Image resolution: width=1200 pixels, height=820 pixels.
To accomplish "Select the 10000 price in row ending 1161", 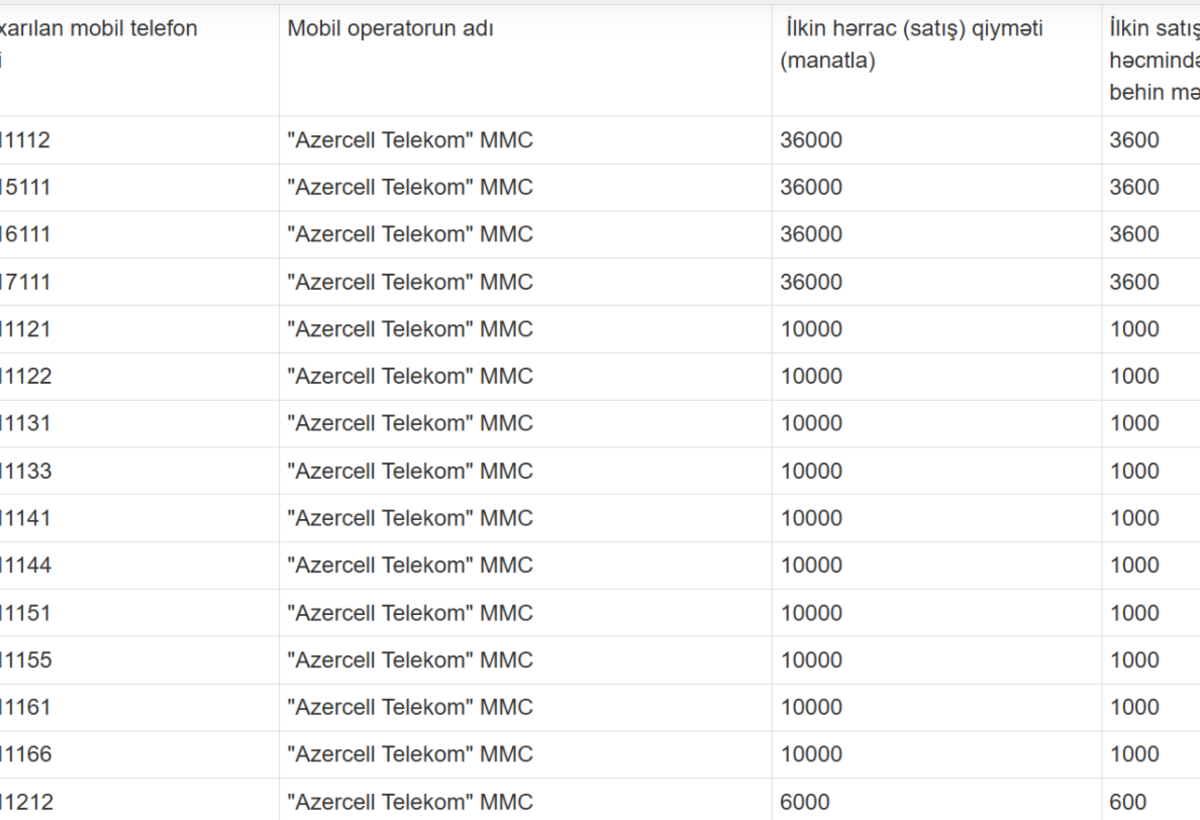I will pyautogui.click(x=811, y=707).
